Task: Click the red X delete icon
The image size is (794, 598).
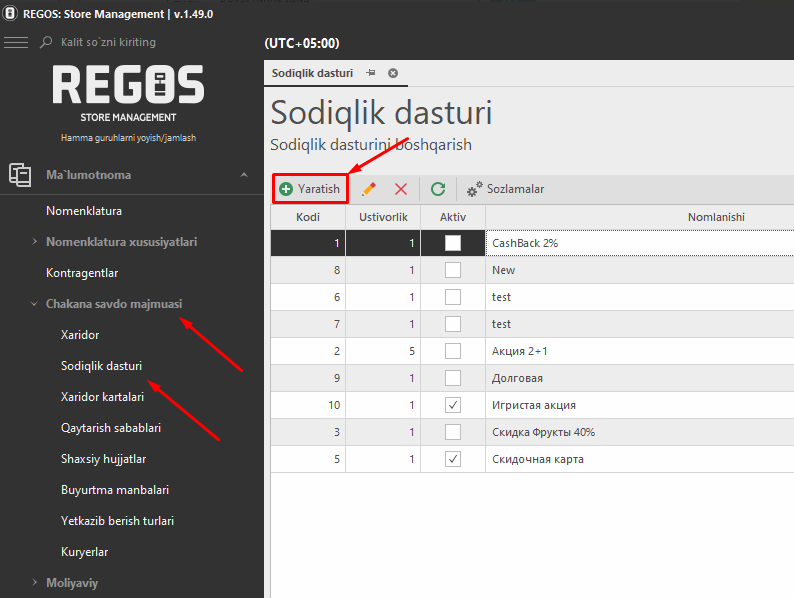Action: (401, 189)
